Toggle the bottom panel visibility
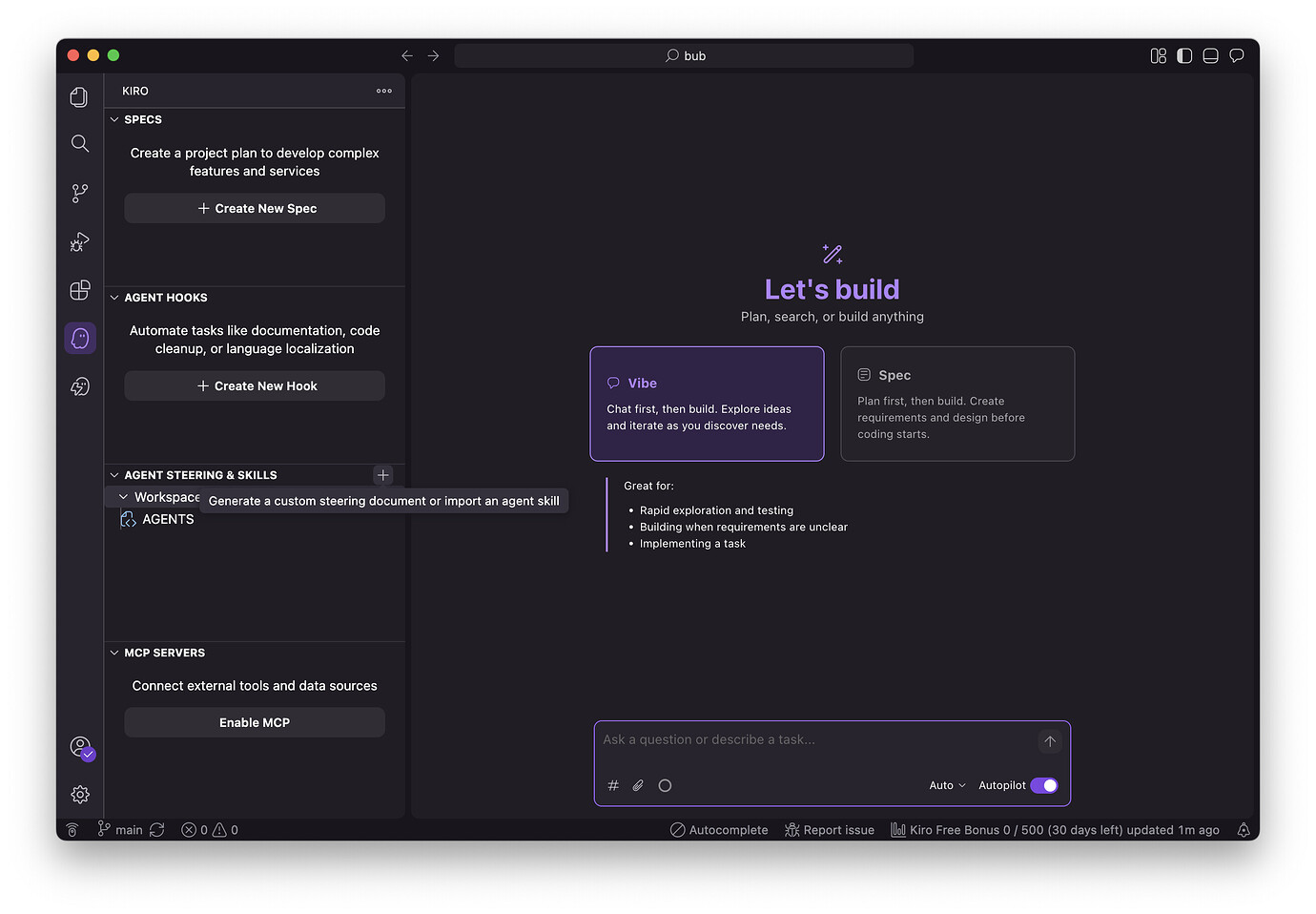 click(1210, 55)
